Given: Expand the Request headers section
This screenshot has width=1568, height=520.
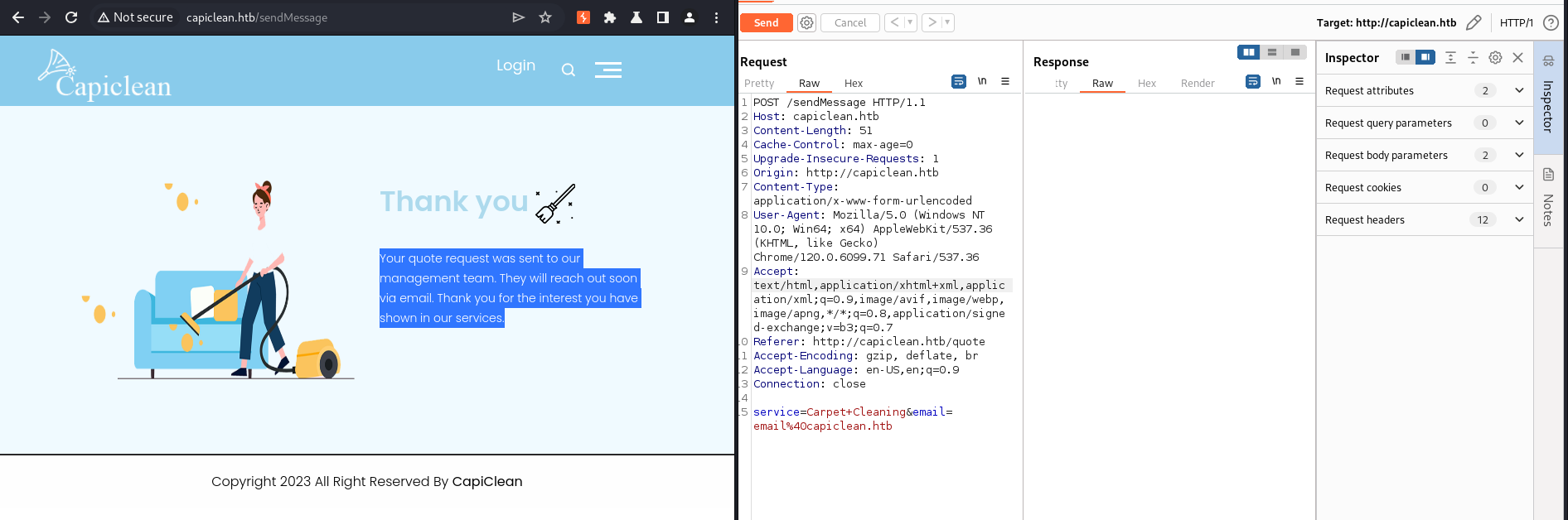Looking at the screenshot, I should 1518,219.
